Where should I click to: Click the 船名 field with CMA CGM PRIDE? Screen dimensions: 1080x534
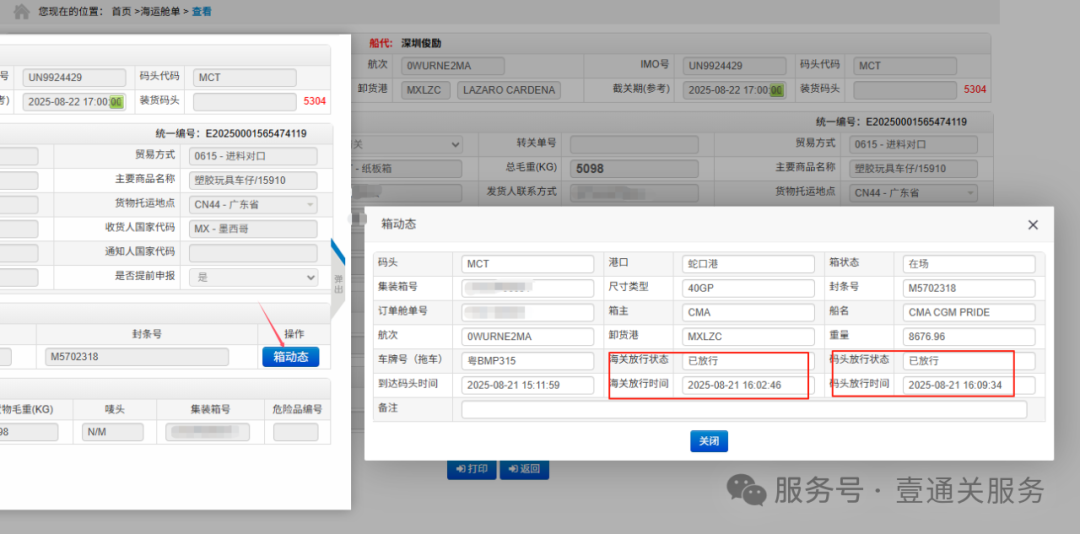(968, 312)
